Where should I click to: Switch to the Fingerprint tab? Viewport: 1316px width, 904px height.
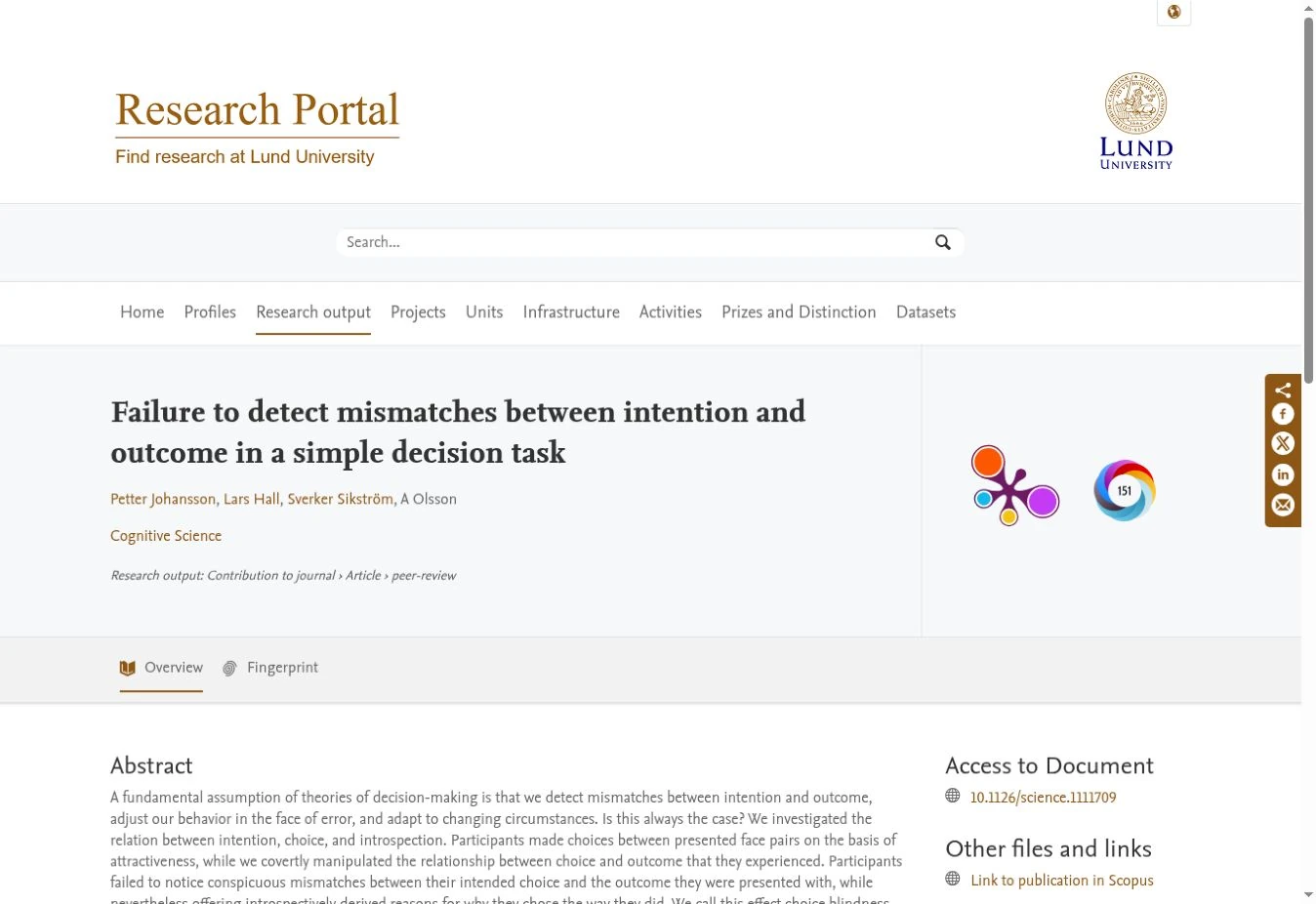(270, 668)
